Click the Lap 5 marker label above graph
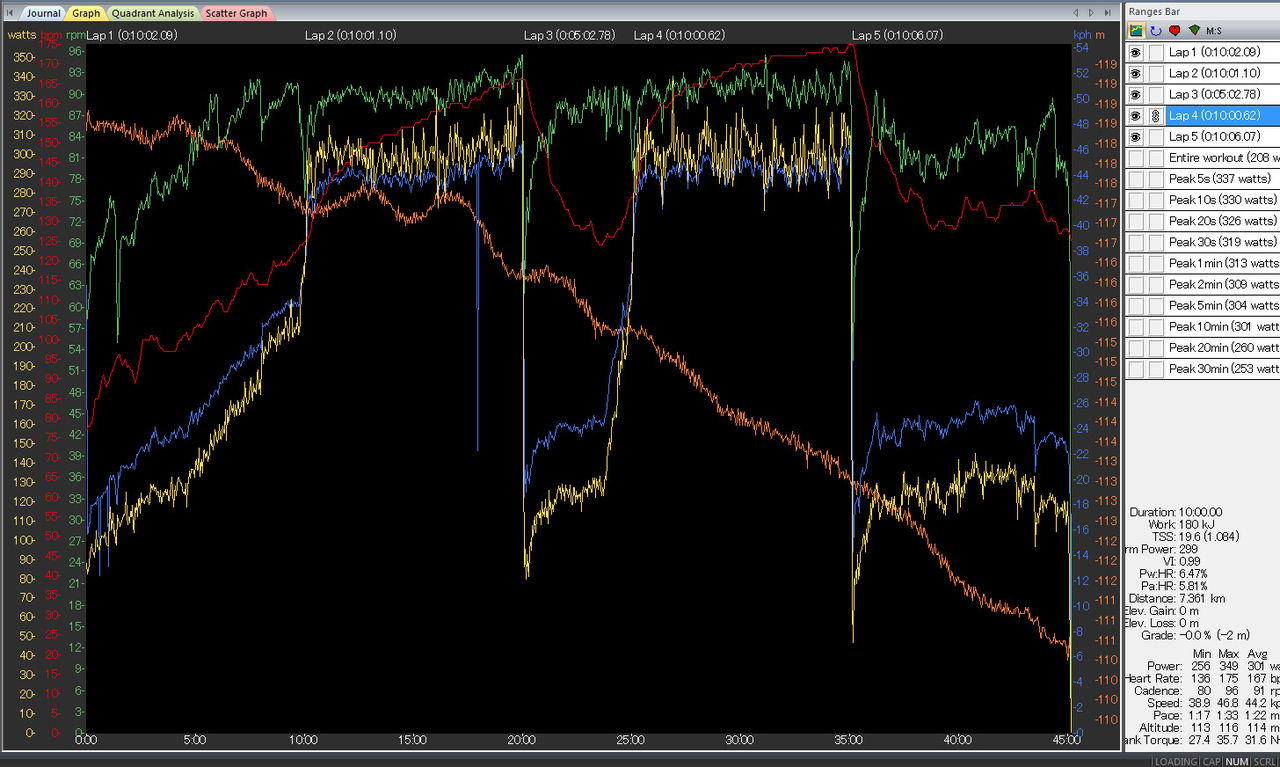This screenshot has width=1280, height=767. (897, 36)
